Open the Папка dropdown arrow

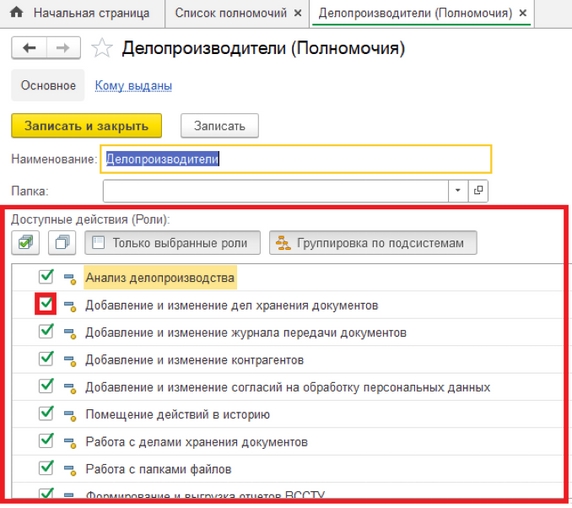click(458, 190)
